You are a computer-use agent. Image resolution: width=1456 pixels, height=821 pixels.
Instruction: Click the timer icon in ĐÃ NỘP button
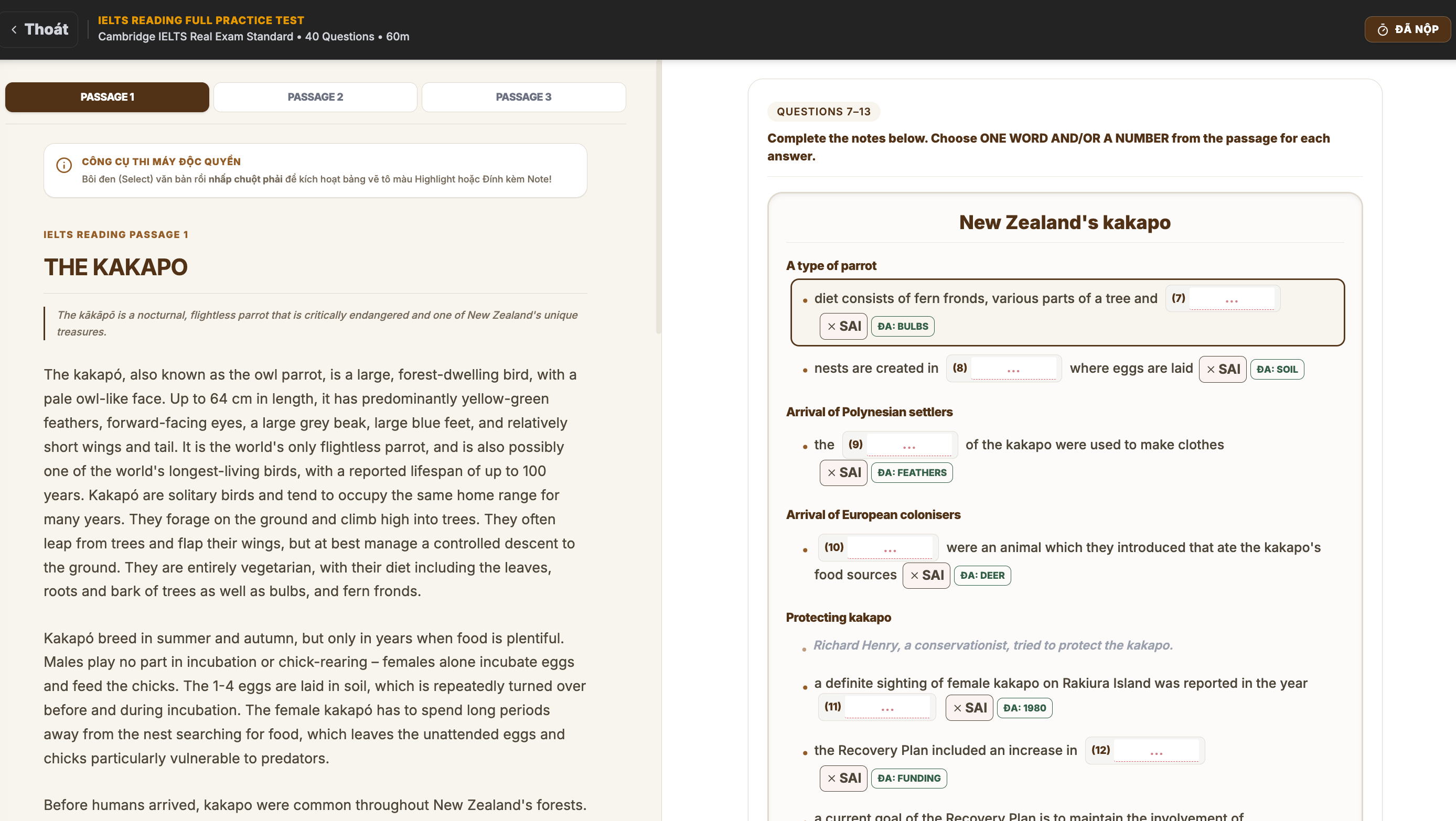1383,30
